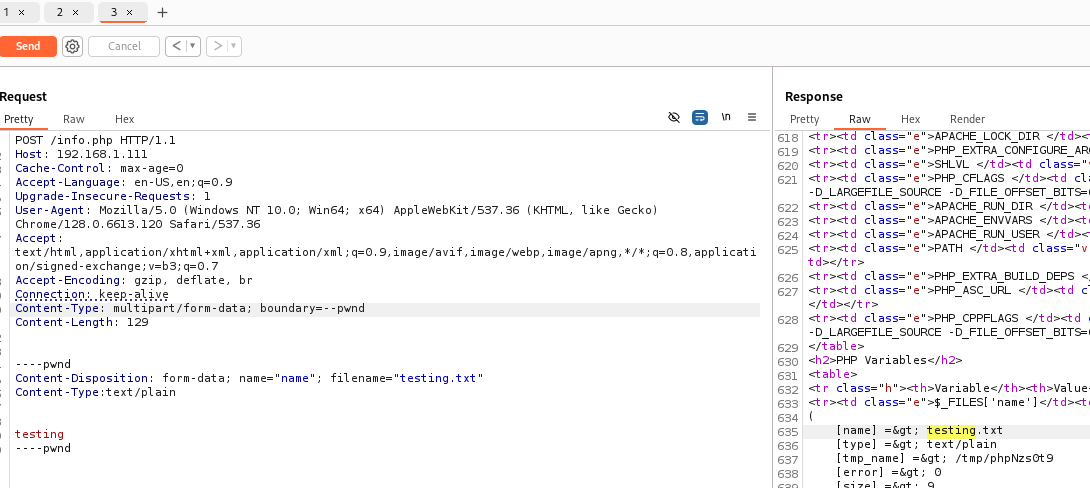Go back to previous request in history
The height and width of the screenshot is (488, 1090).
click(175, 46)
